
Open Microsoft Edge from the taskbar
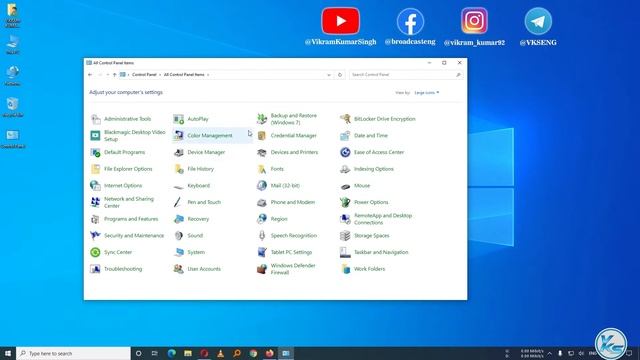[171, 353]
